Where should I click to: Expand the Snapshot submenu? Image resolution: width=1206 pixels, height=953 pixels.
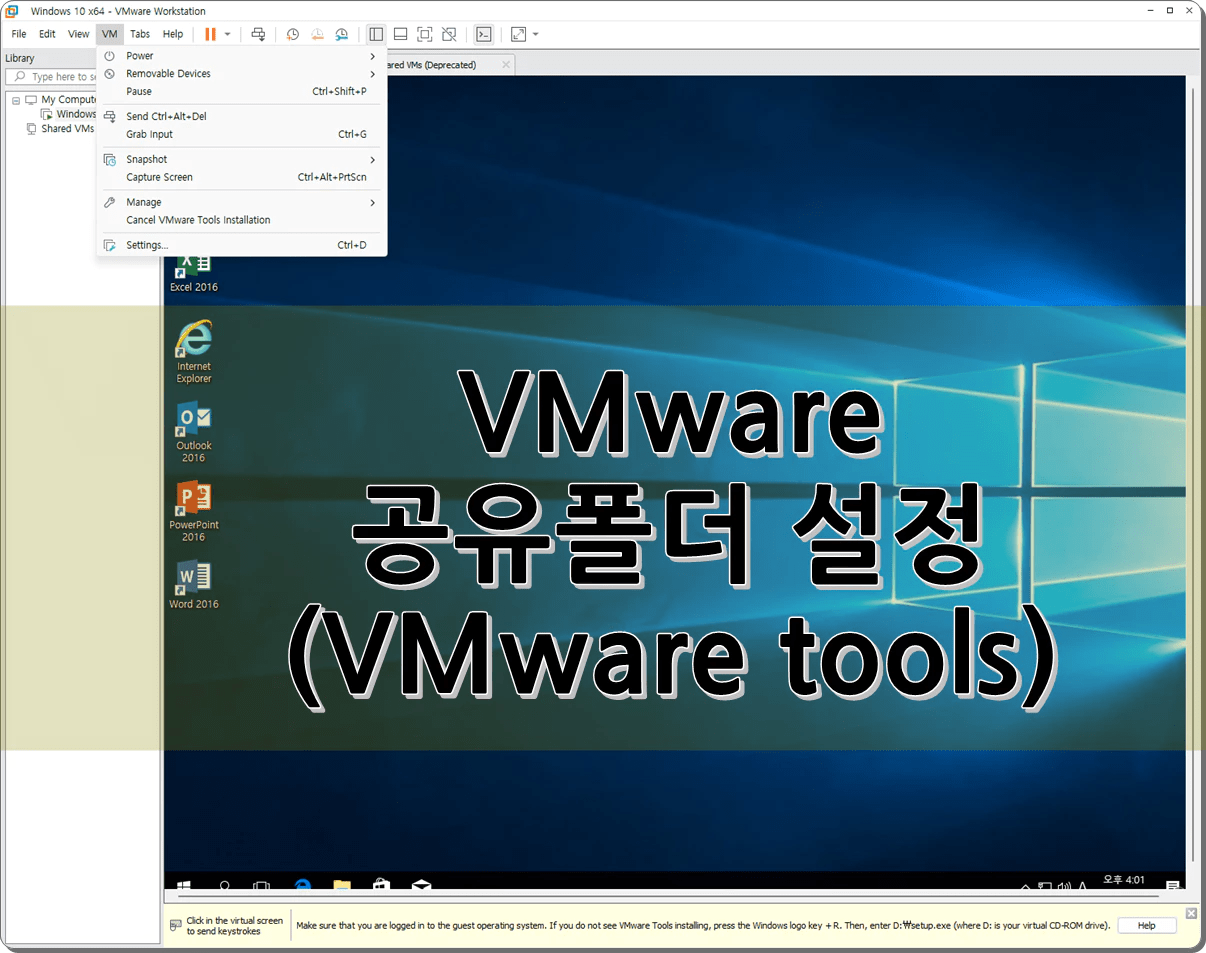click(241, 159)
